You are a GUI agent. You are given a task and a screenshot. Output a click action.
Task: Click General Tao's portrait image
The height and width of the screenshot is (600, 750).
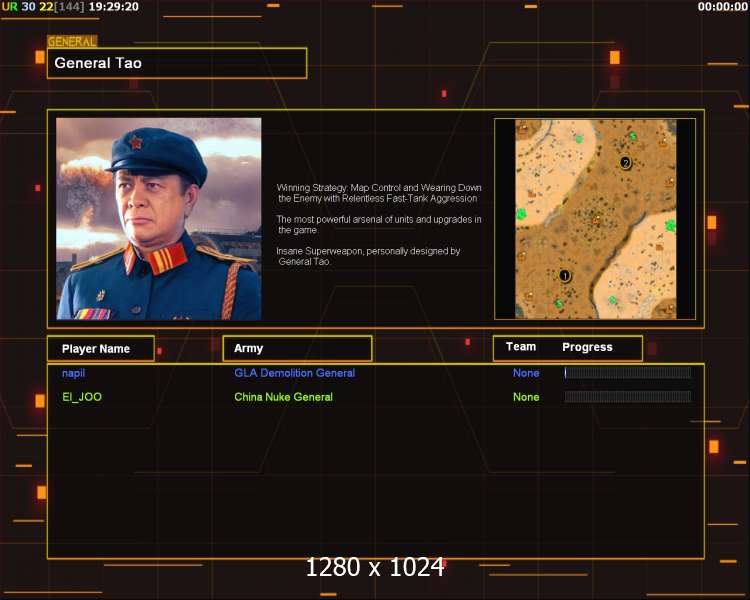[x=159, y=219]
